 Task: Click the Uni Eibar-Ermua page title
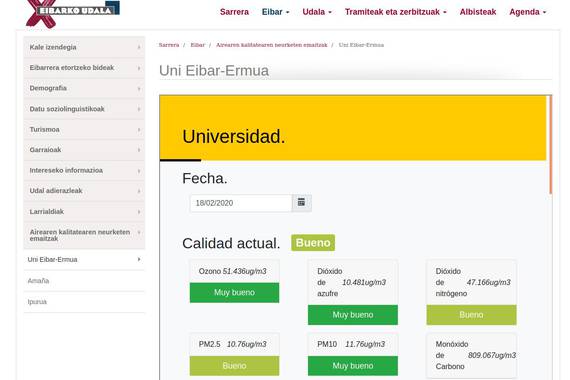click(214, 71)
